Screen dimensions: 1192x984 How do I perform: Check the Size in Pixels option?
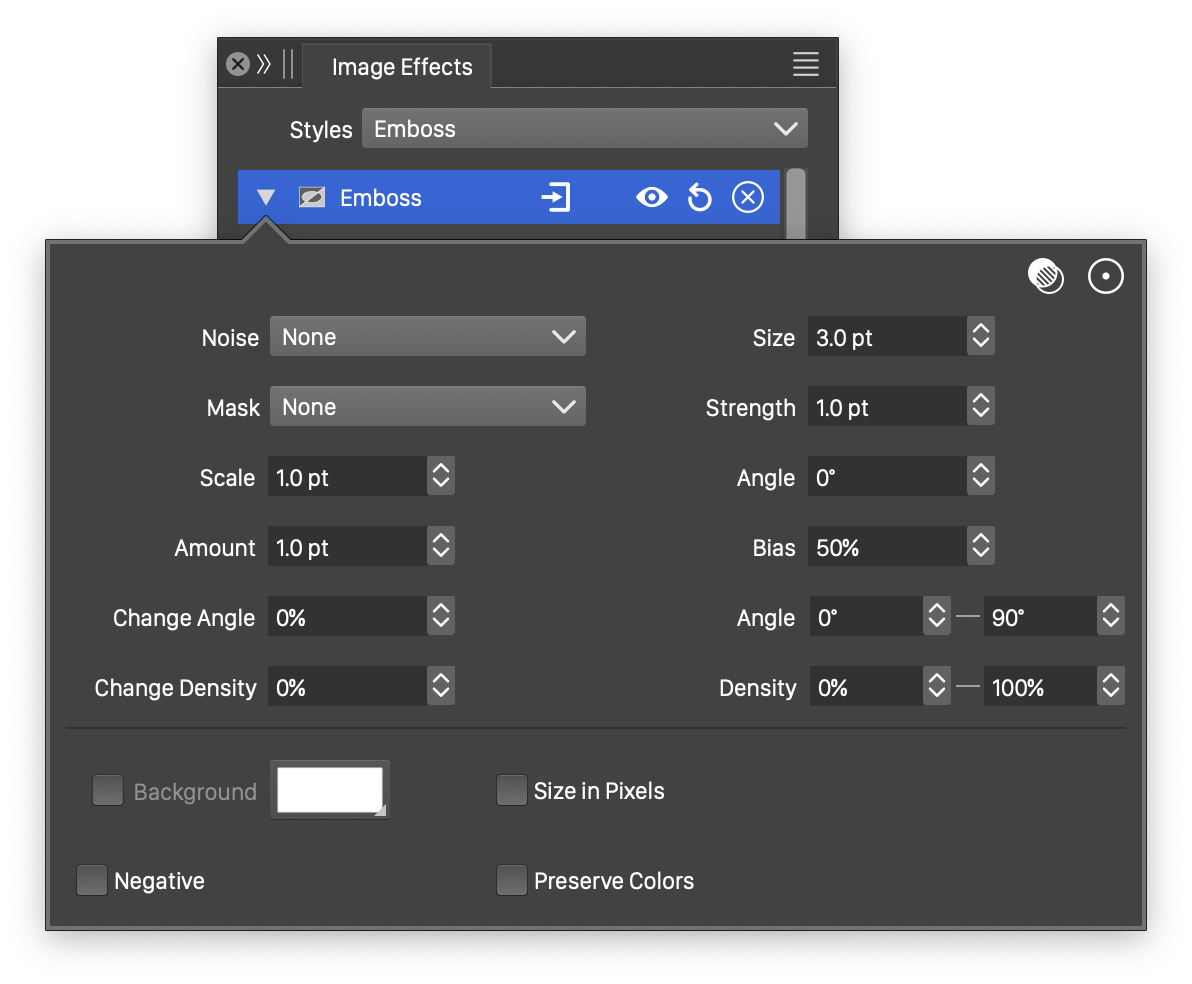[x=512, y=791]
